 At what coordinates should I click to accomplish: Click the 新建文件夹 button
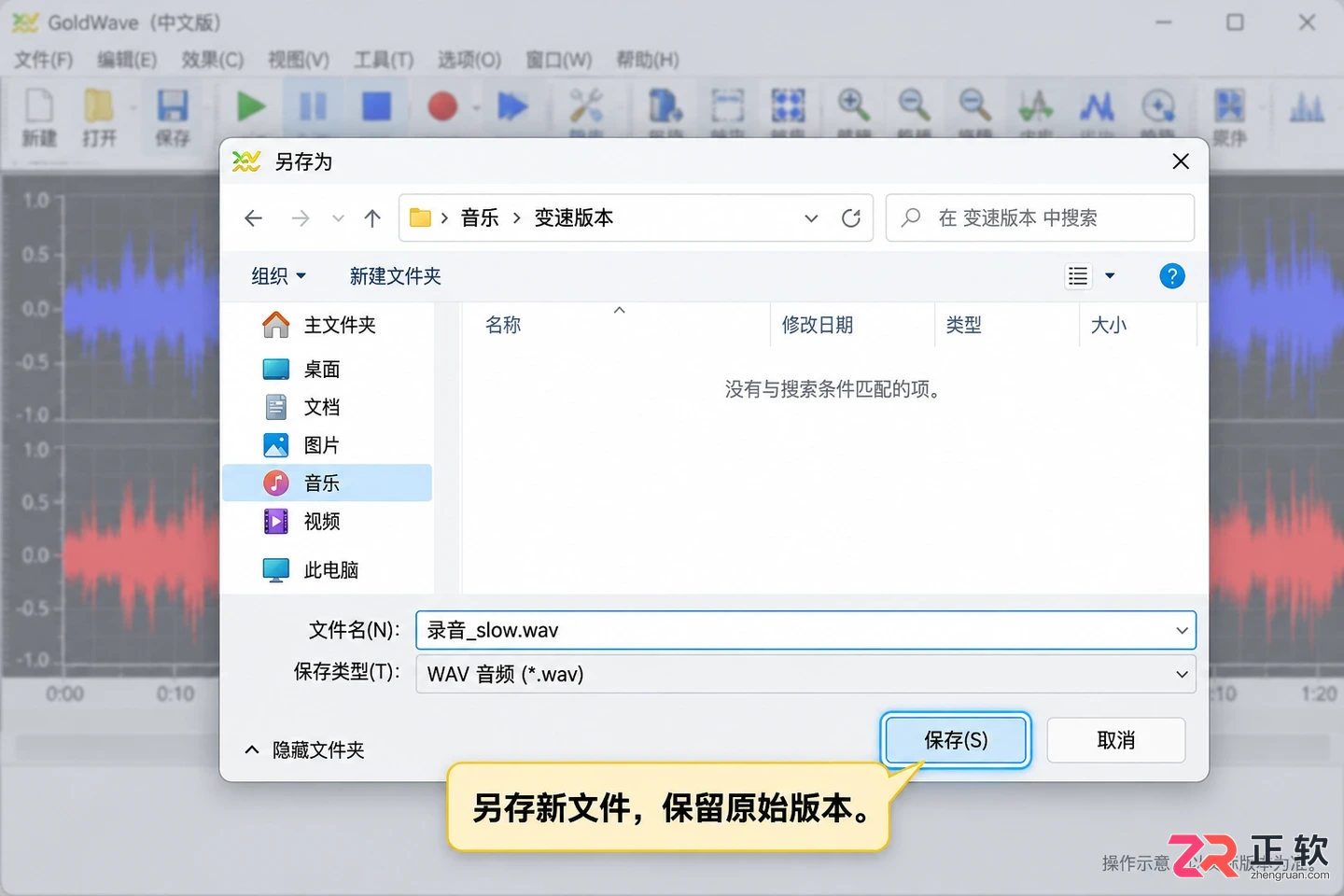pos(395,276)
